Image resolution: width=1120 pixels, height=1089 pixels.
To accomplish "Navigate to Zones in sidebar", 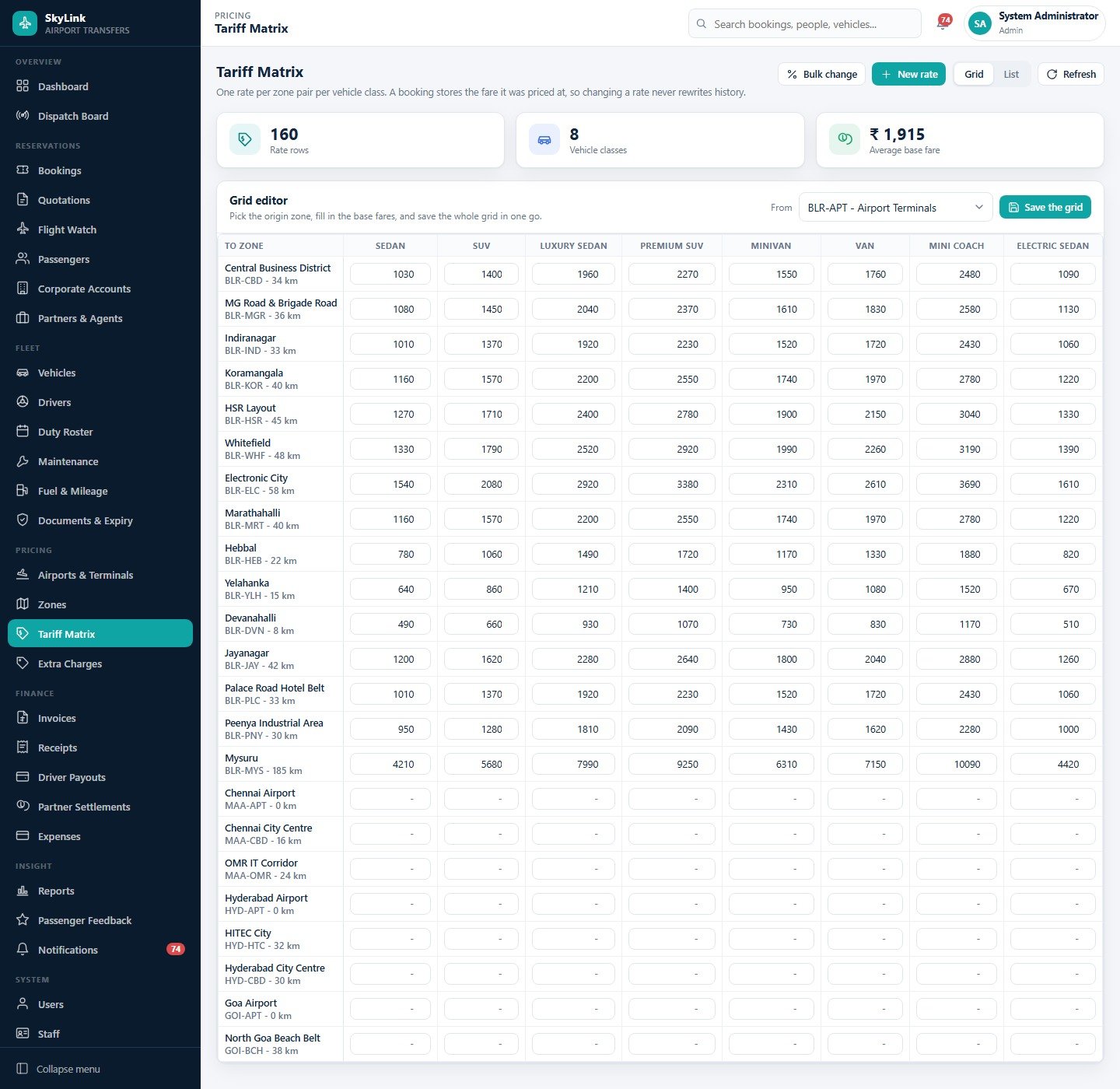I will click(x=100, y=604).
